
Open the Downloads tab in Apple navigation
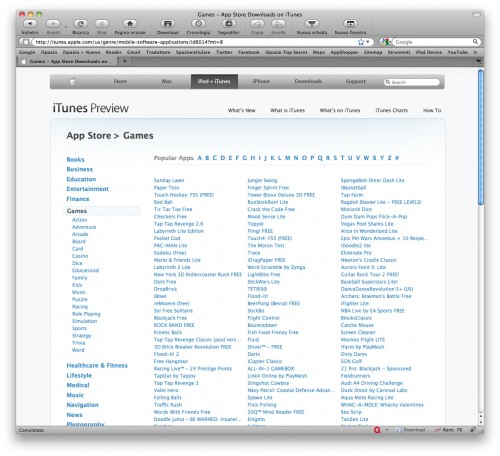click(308, 81)
